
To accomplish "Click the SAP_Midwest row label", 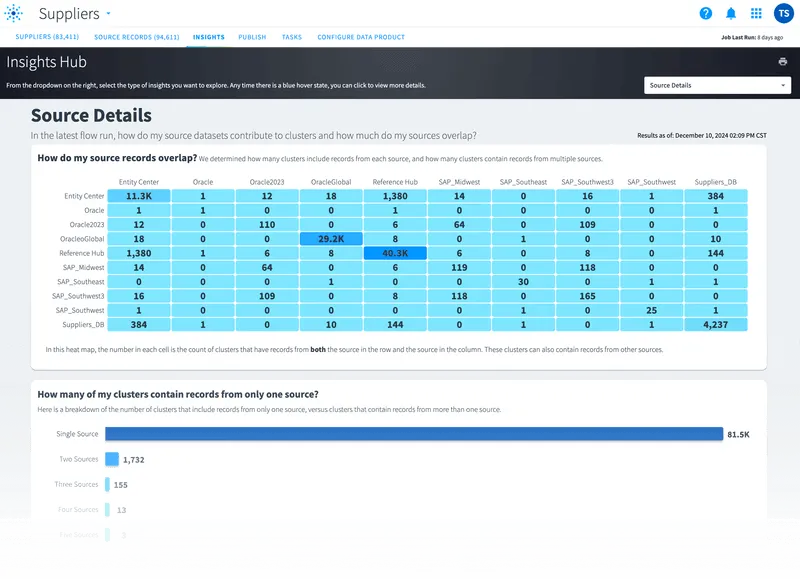I will click(83, 267).
